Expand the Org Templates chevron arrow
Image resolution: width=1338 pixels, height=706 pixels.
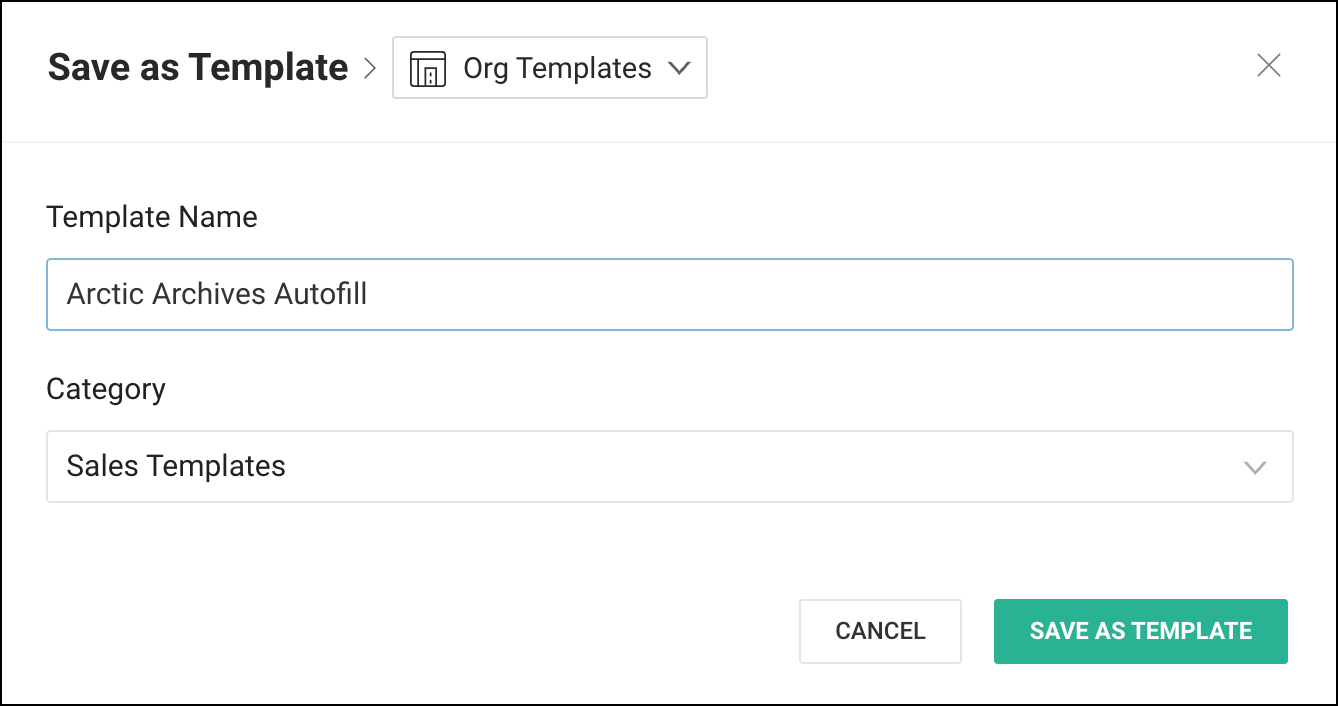[x=679, y=68]
